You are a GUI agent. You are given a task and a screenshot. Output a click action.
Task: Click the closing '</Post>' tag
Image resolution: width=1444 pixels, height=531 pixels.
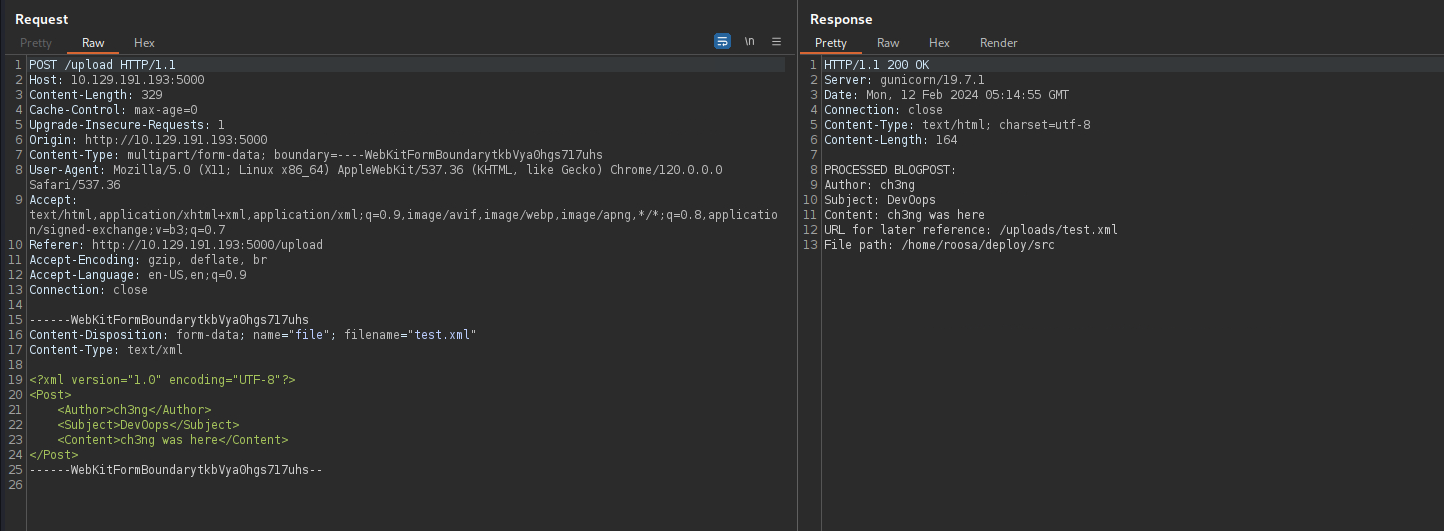[53, 455]
